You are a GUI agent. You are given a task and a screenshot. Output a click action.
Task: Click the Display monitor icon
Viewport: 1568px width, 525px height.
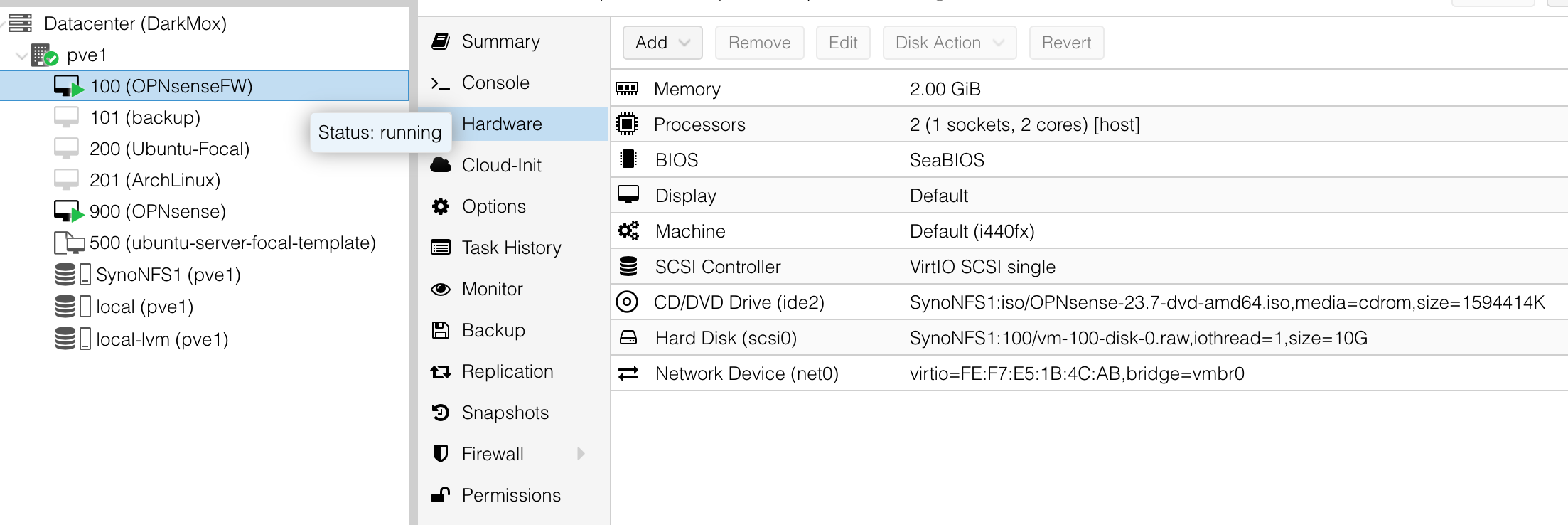tap(628, 195)
